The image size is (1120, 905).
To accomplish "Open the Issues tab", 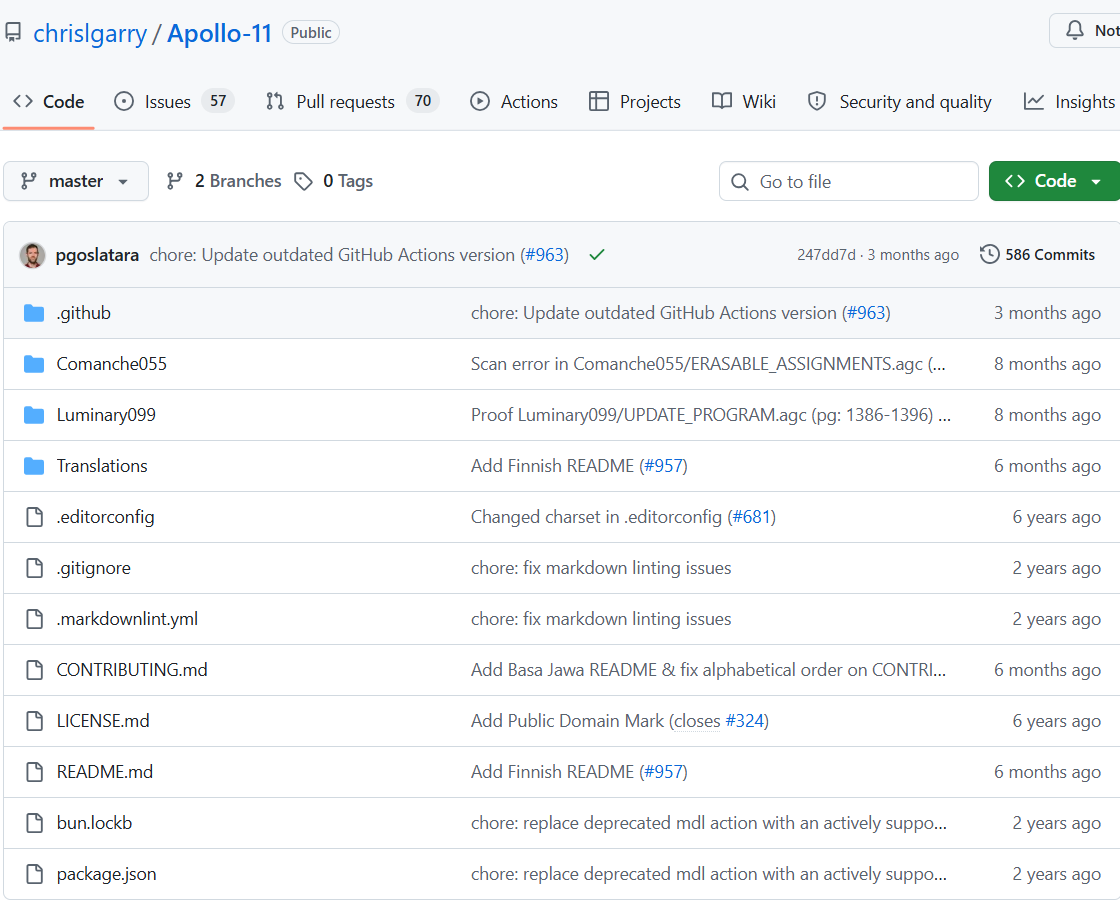I will coord(167,102).
